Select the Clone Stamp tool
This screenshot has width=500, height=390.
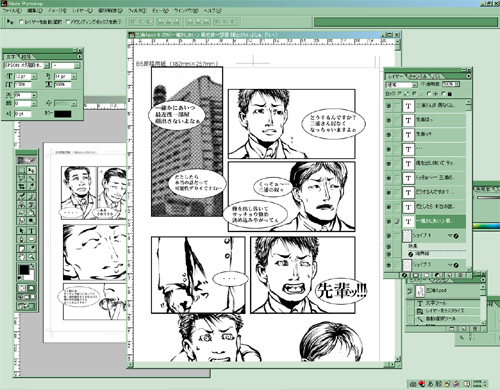click(x=22, y=204)
